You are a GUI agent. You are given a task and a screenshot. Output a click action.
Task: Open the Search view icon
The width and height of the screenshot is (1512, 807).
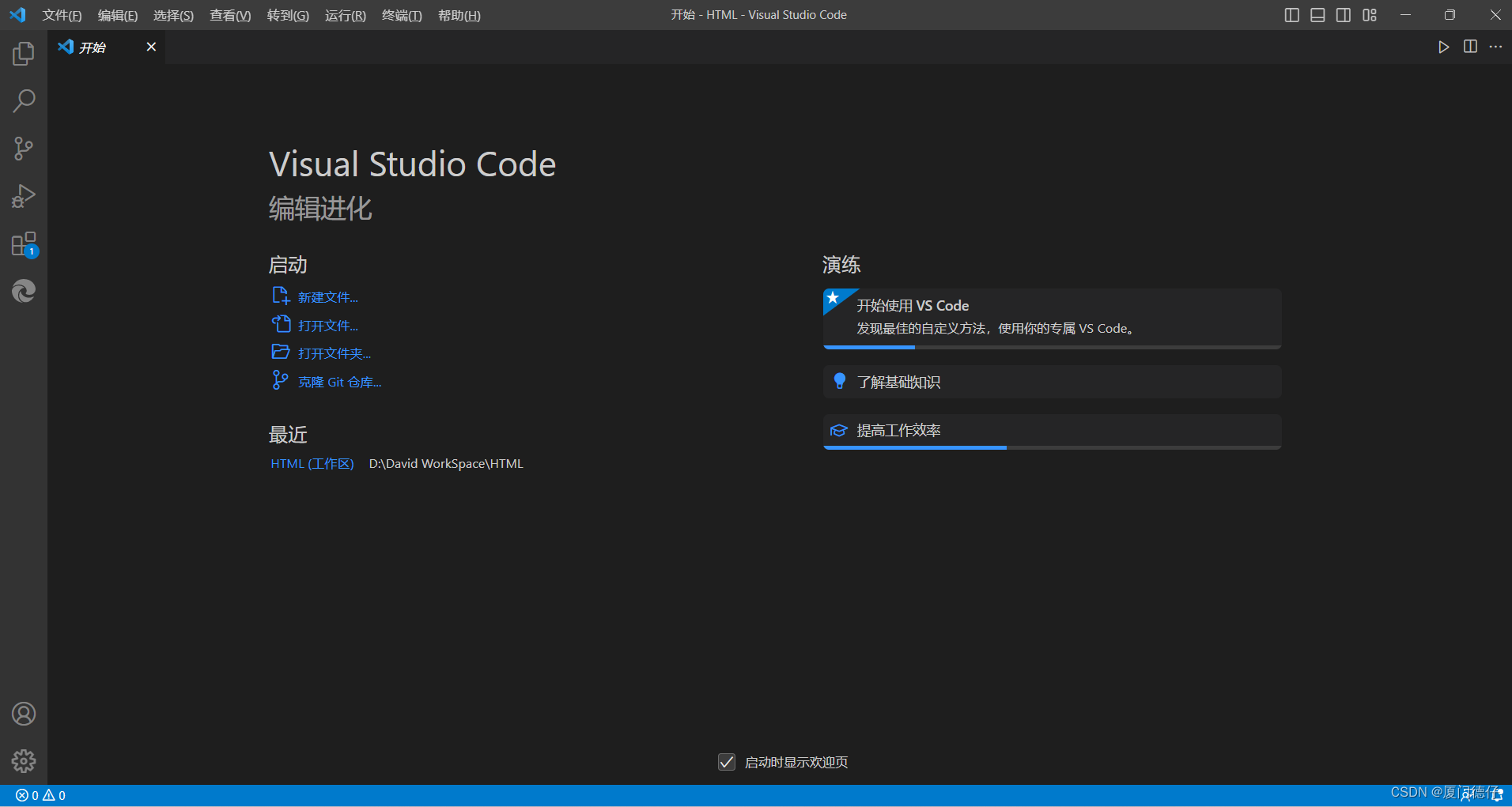coord(24,101)
